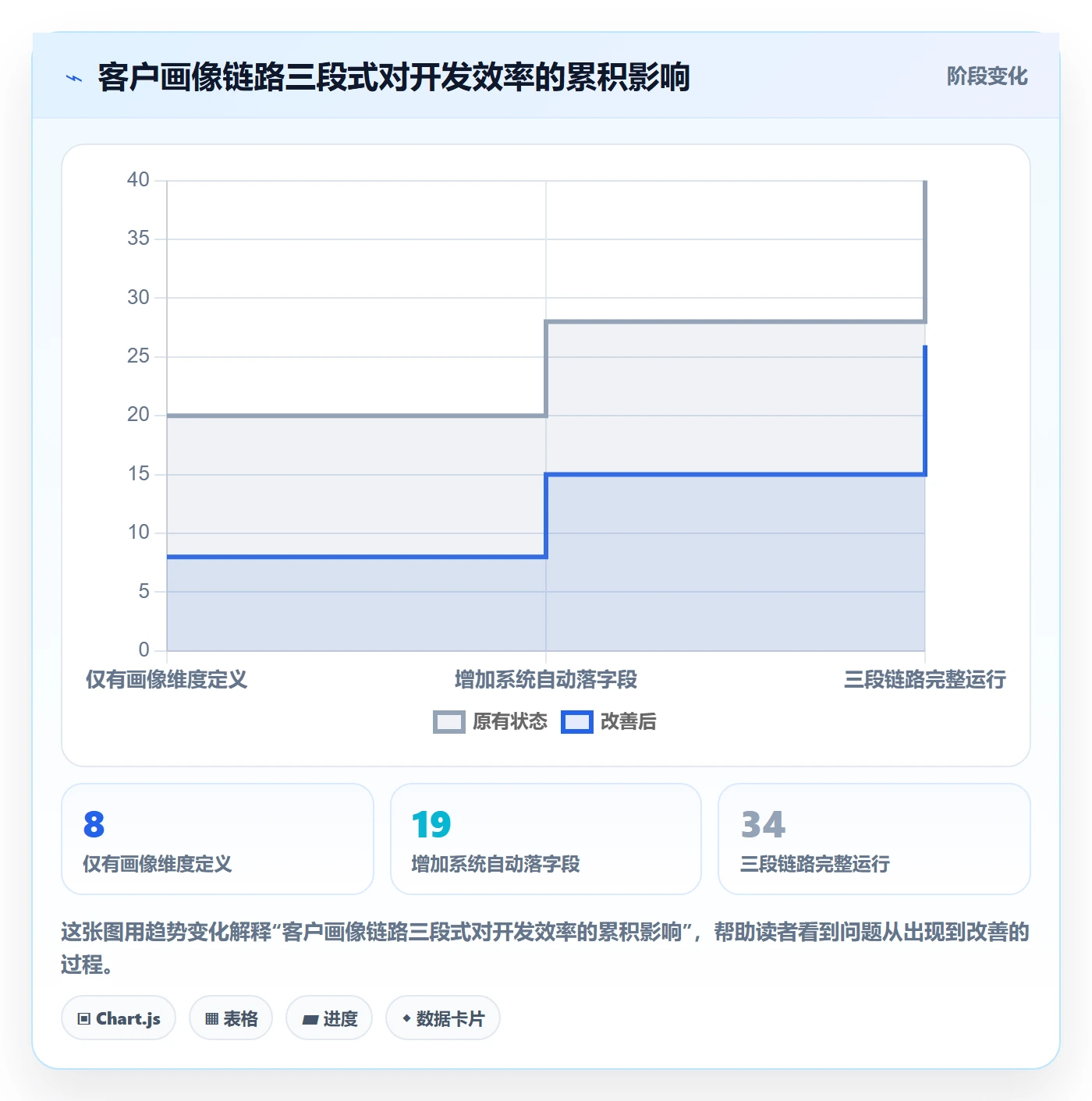Click the description paragraph starting 这张图用趋势变化

pyautogui.click(x=545, y=948)
